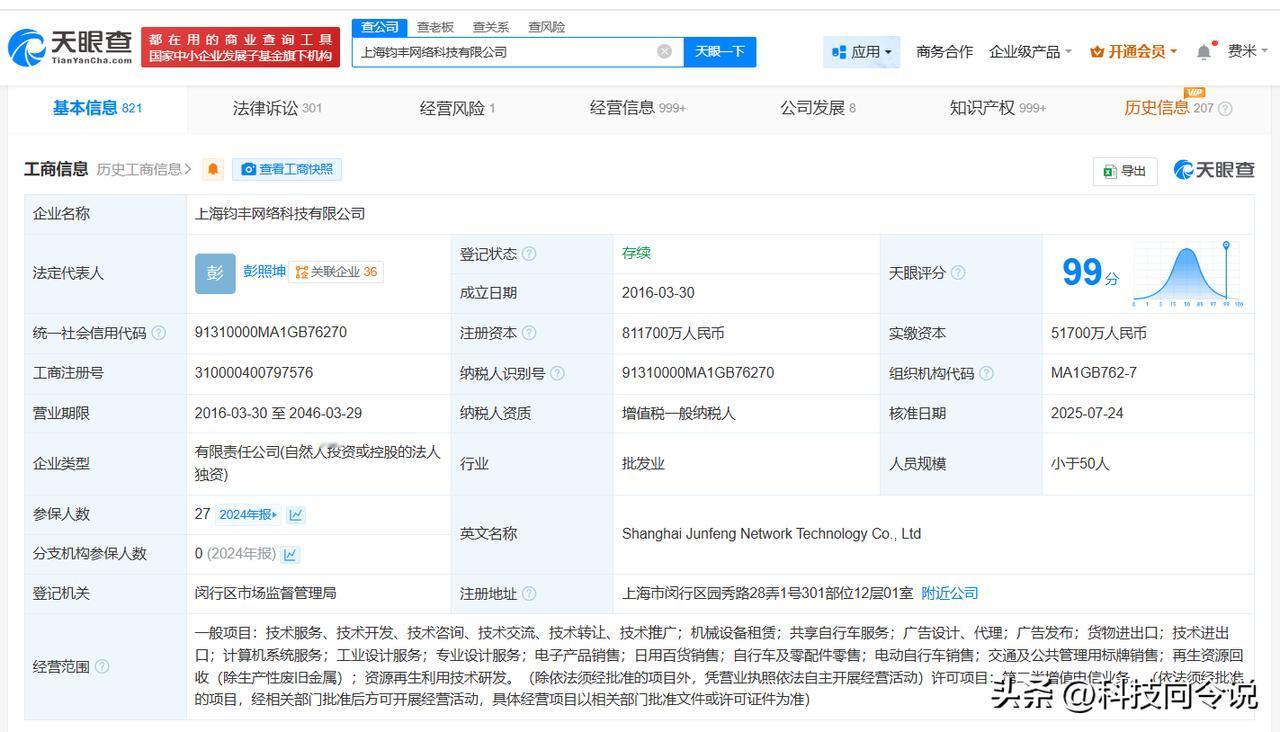The width and height of the screenshot is (1280, 732).
Task: Click the help icon beside 天眼评分
Action: pyautogui.click(x=958, y=273)
